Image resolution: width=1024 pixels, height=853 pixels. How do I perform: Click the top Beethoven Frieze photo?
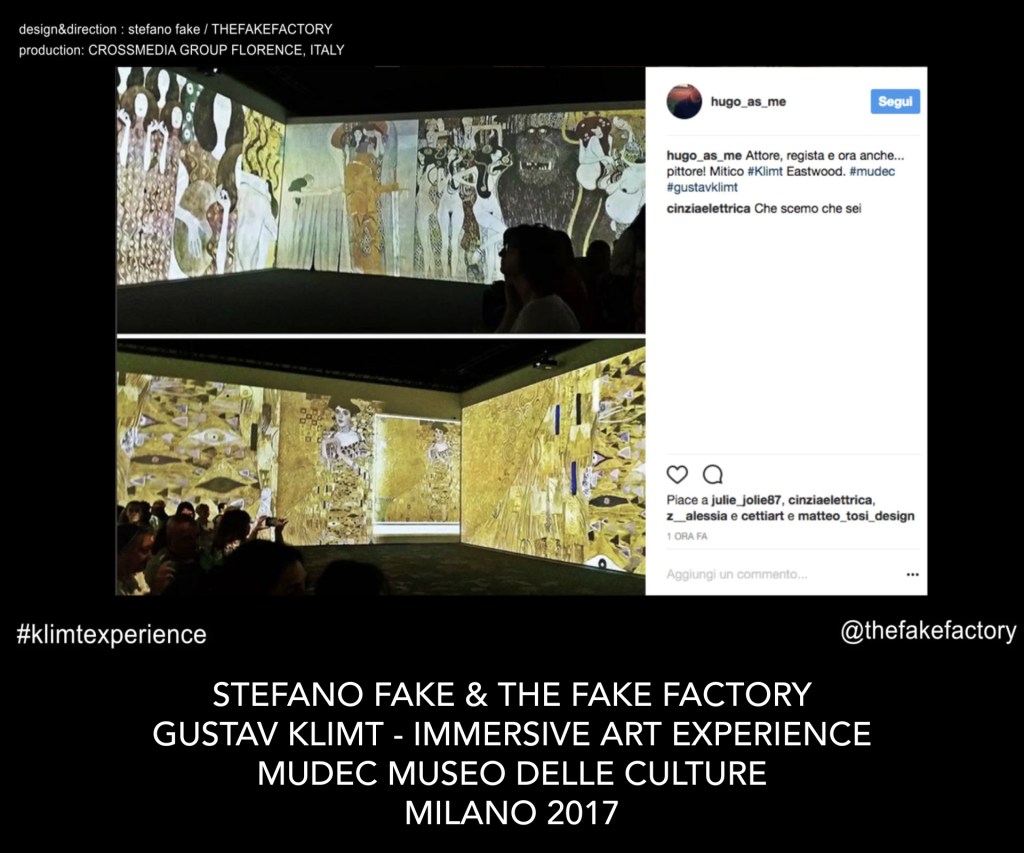381,200
